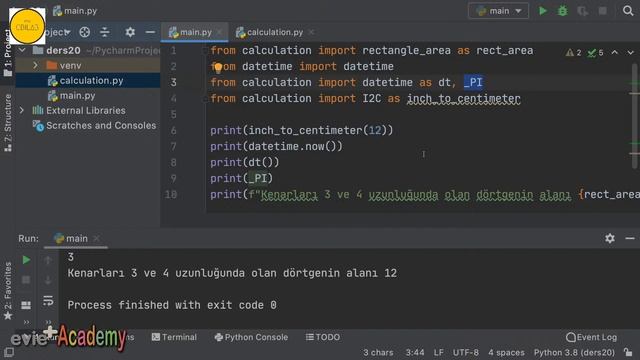Rerun main with green play in Run panel
The width and height of the screenshot is (640, 360).
[26, 260]
